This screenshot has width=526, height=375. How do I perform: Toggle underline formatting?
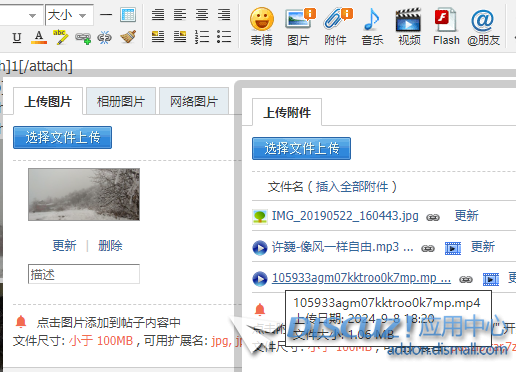(x=17, y=37)
